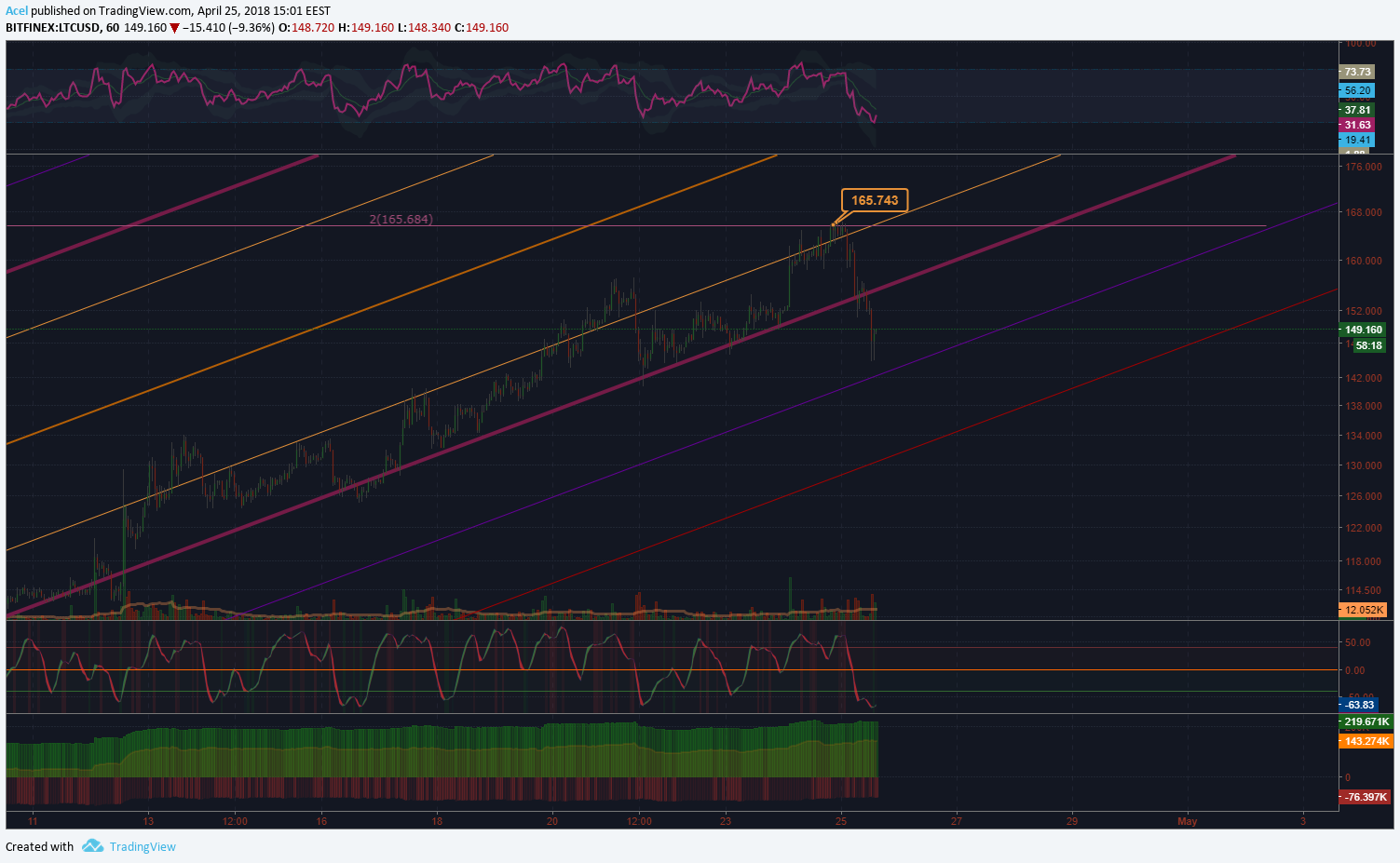Click the −15.410 (−9.36%) change text
The width and height of the screenshot is (1400, 863).
(x=228, y=28)
